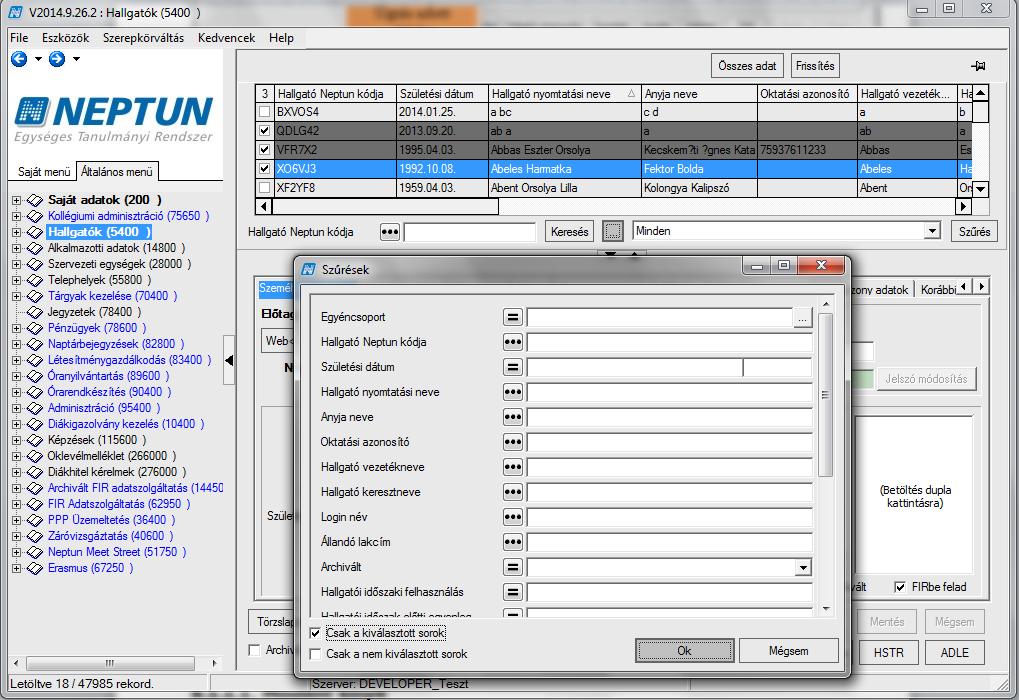Open the forward arrow history dropdown
Viewport: 1019px width, 700px height.
(x=77, y=59)
